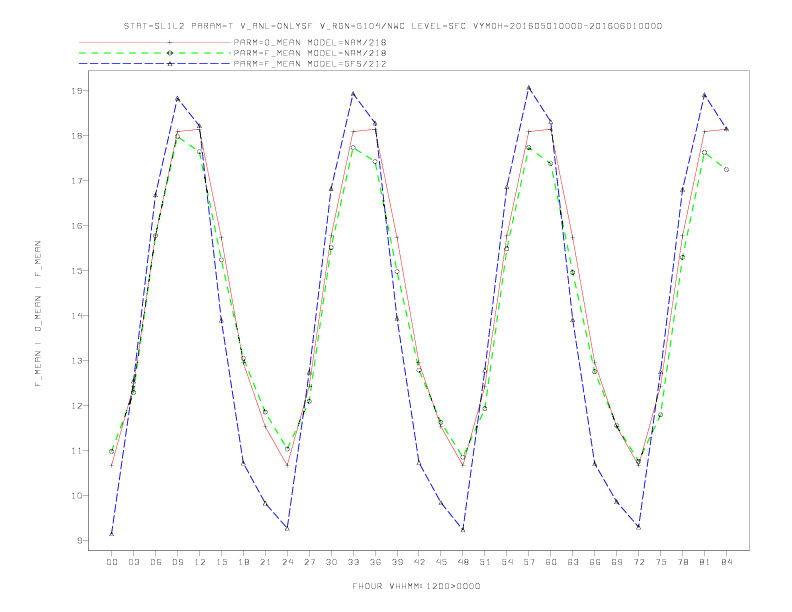This screenshot has width=792, height=612.
Task: Click x-axis tick label 57
Action: click(x=529, y=562)
